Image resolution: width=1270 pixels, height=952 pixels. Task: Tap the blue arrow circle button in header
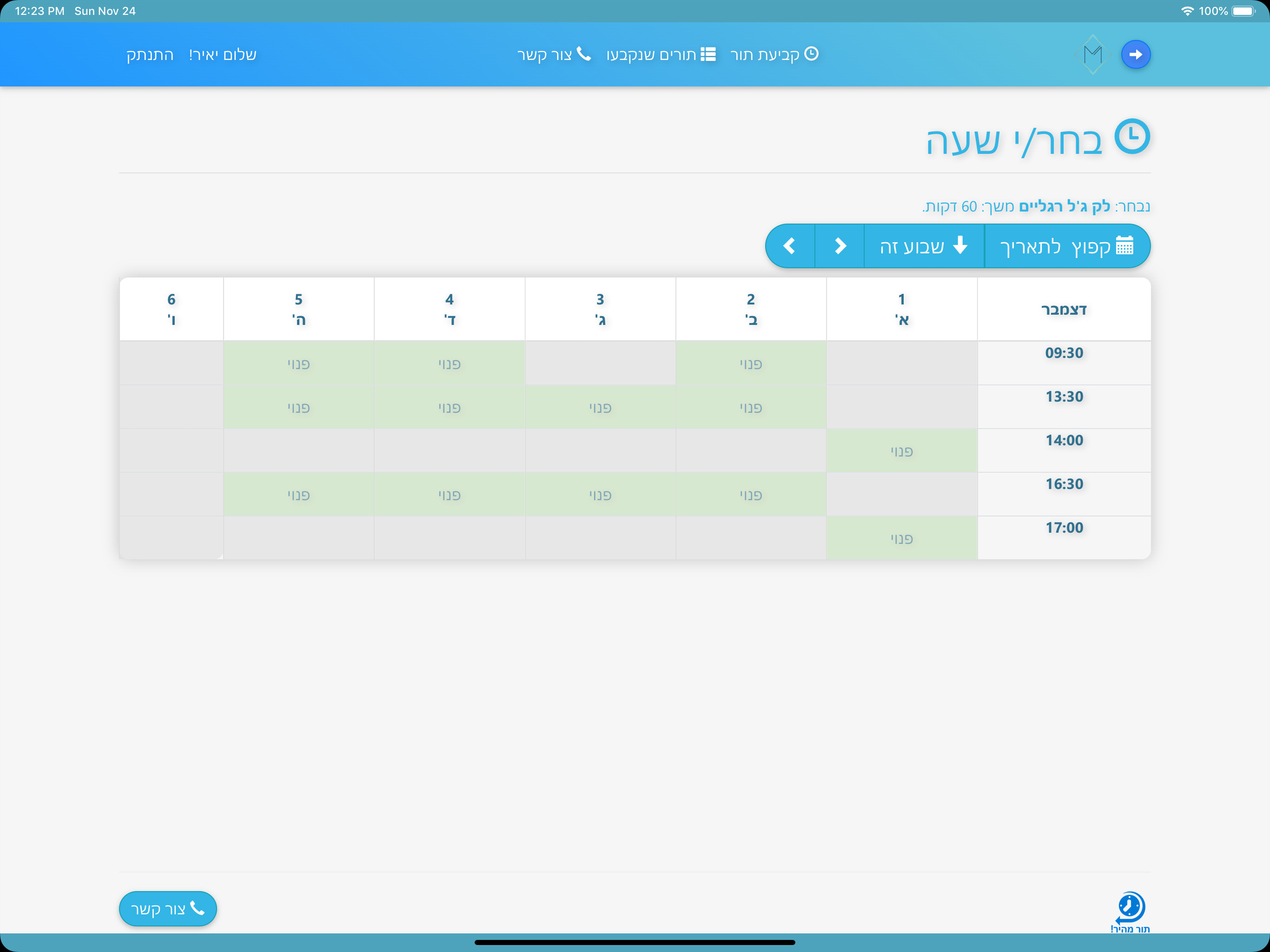1135,54
